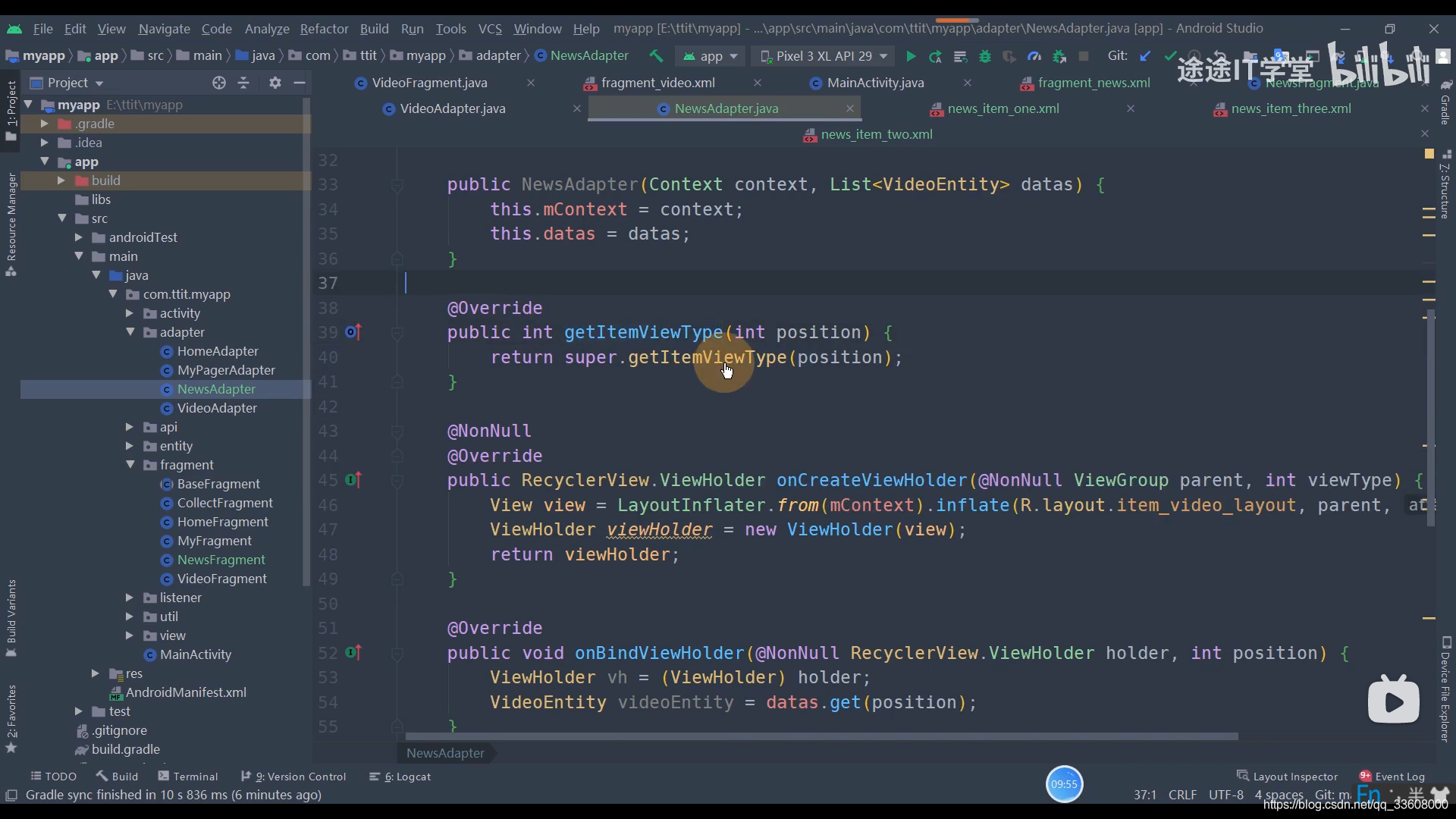Open the 9: Version Control panel
Image resolution: width=1456 pixels, height=819 pixels.
point(293,777)
